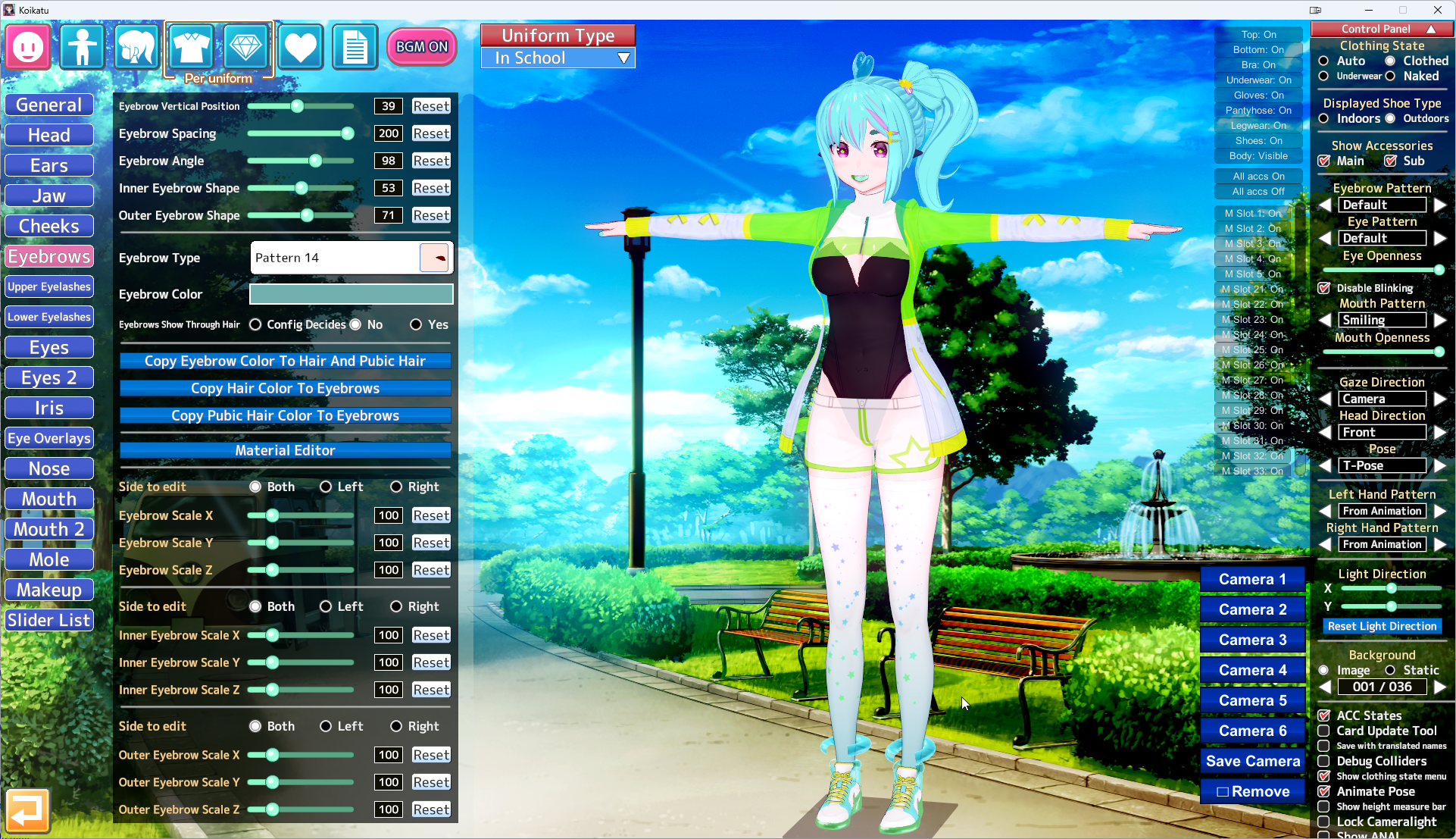Open the accessories diamond icon

[x=245, y=47]
